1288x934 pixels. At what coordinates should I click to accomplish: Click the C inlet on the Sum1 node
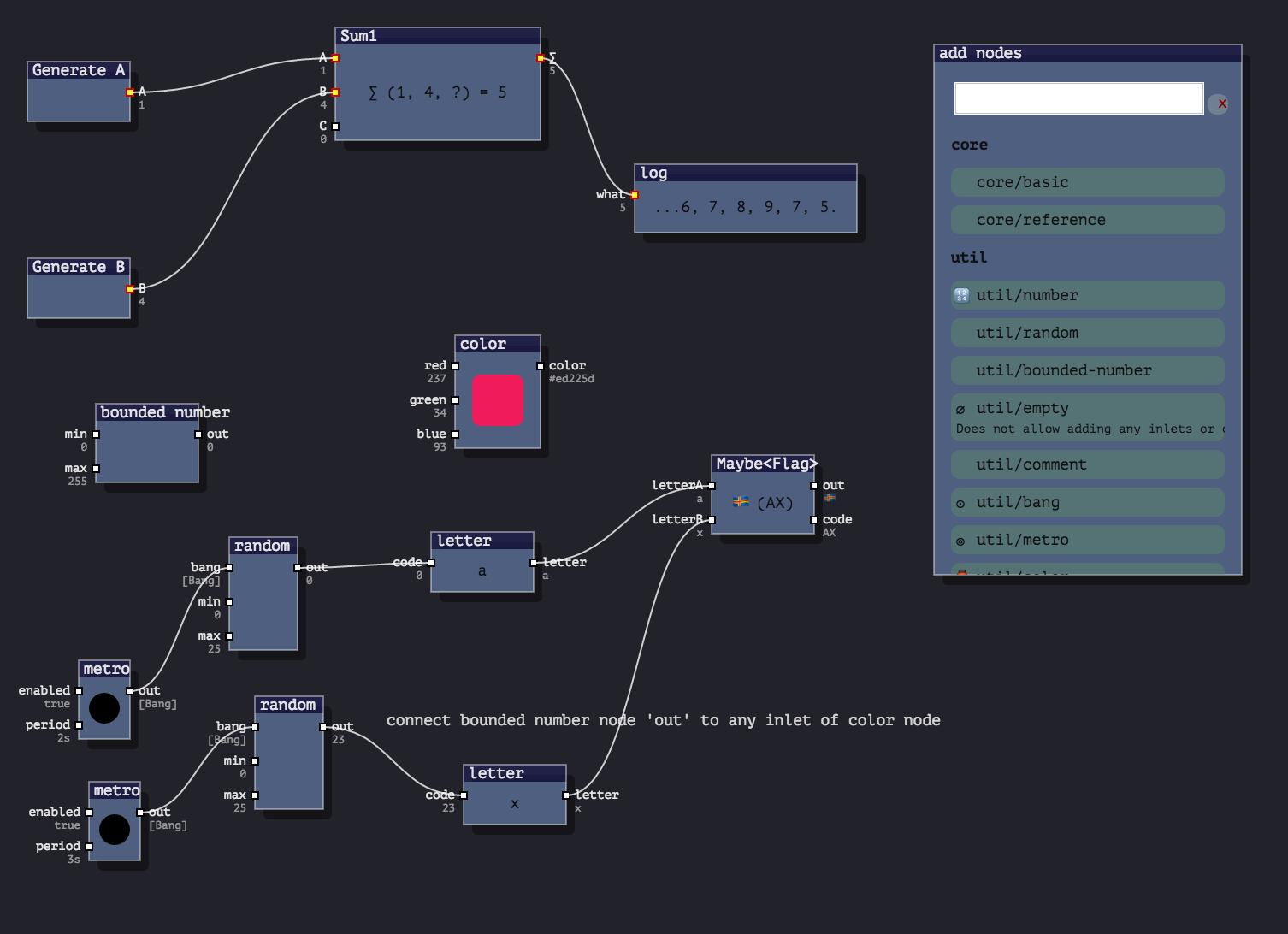tap(335, 127)
